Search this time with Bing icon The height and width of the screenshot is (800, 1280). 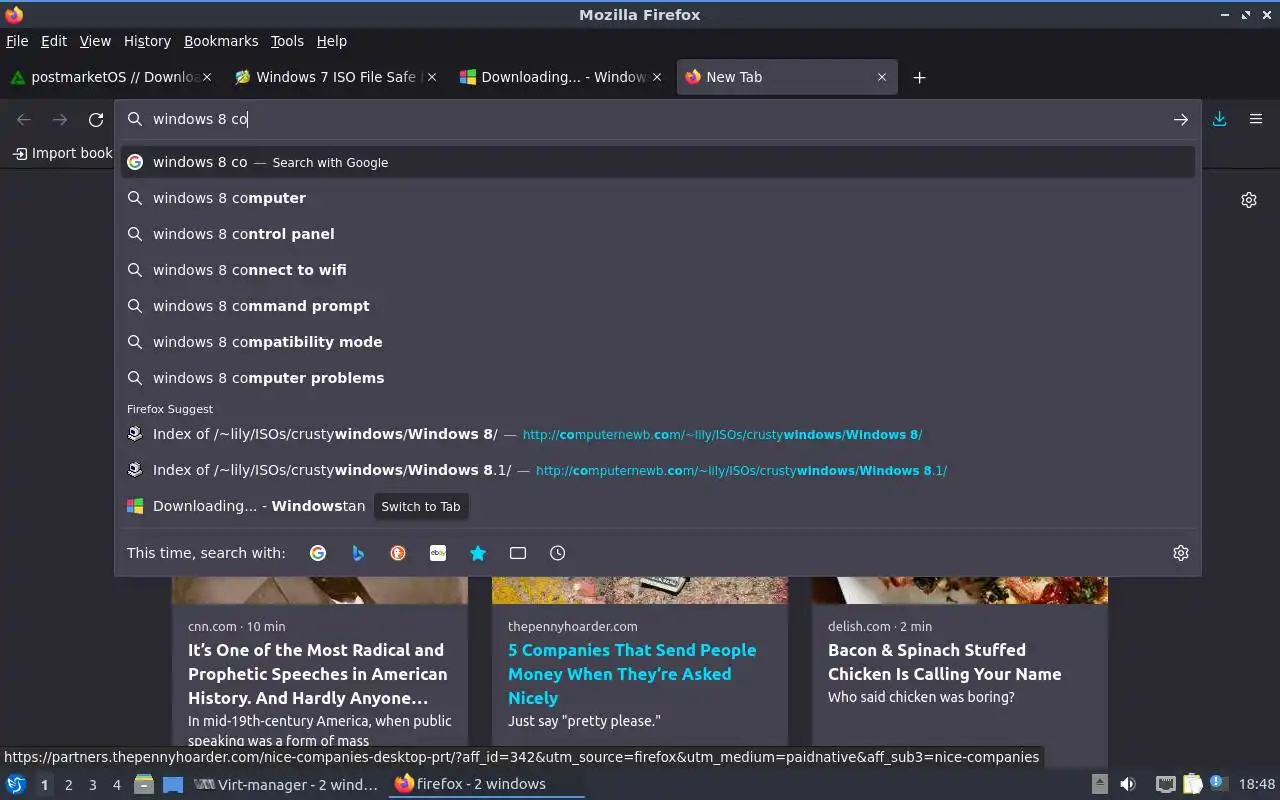358,553
